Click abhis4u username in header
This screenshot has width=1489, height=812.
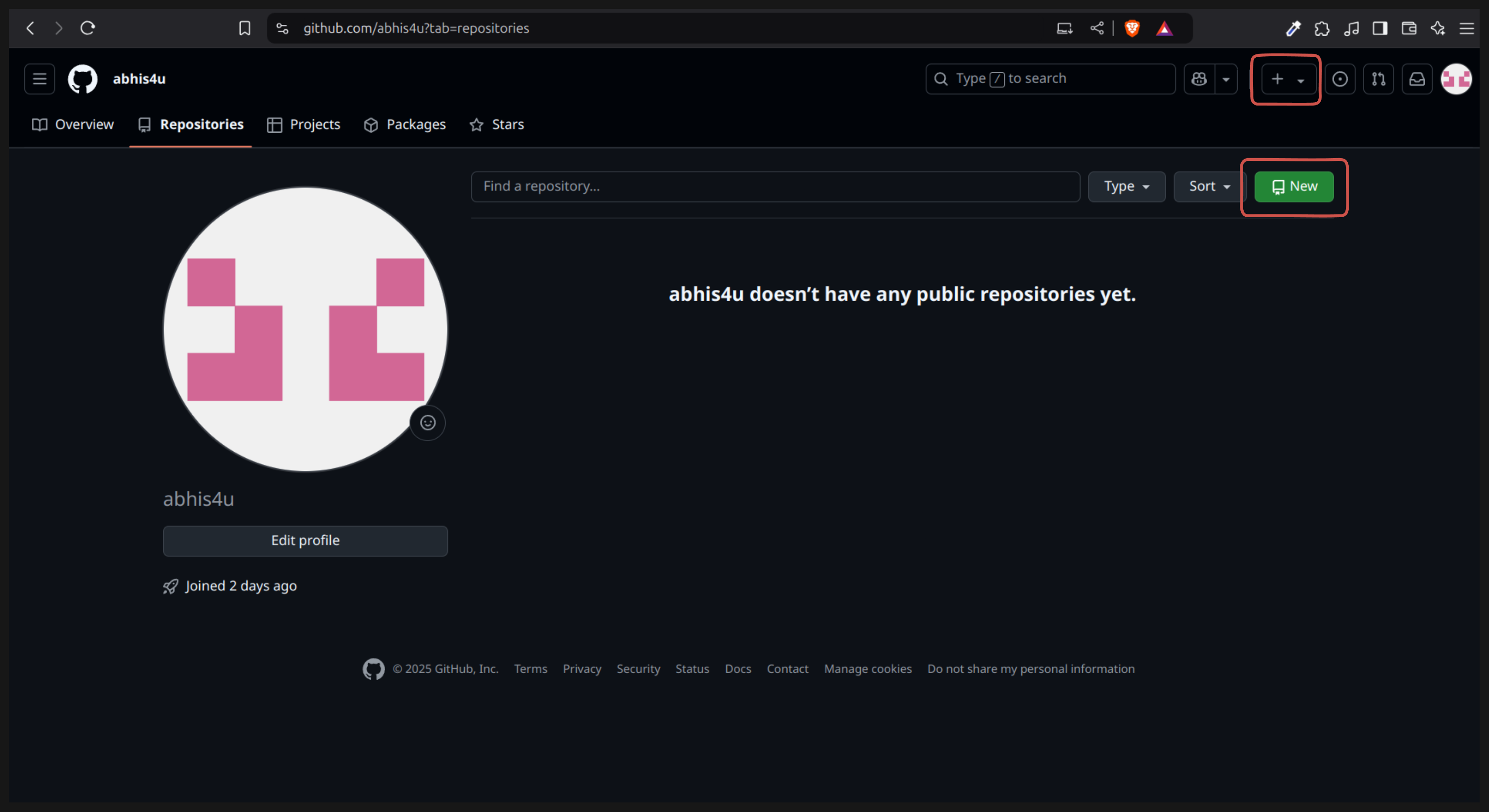(139, 79)
